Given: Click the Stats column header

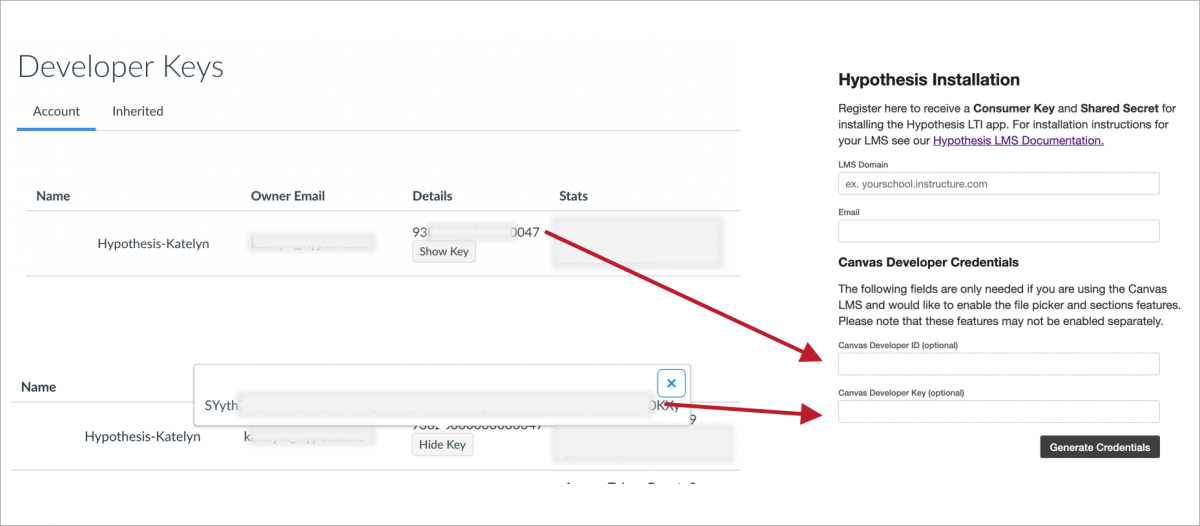Looking at the screenshot, I should click(x=574, y=196).
